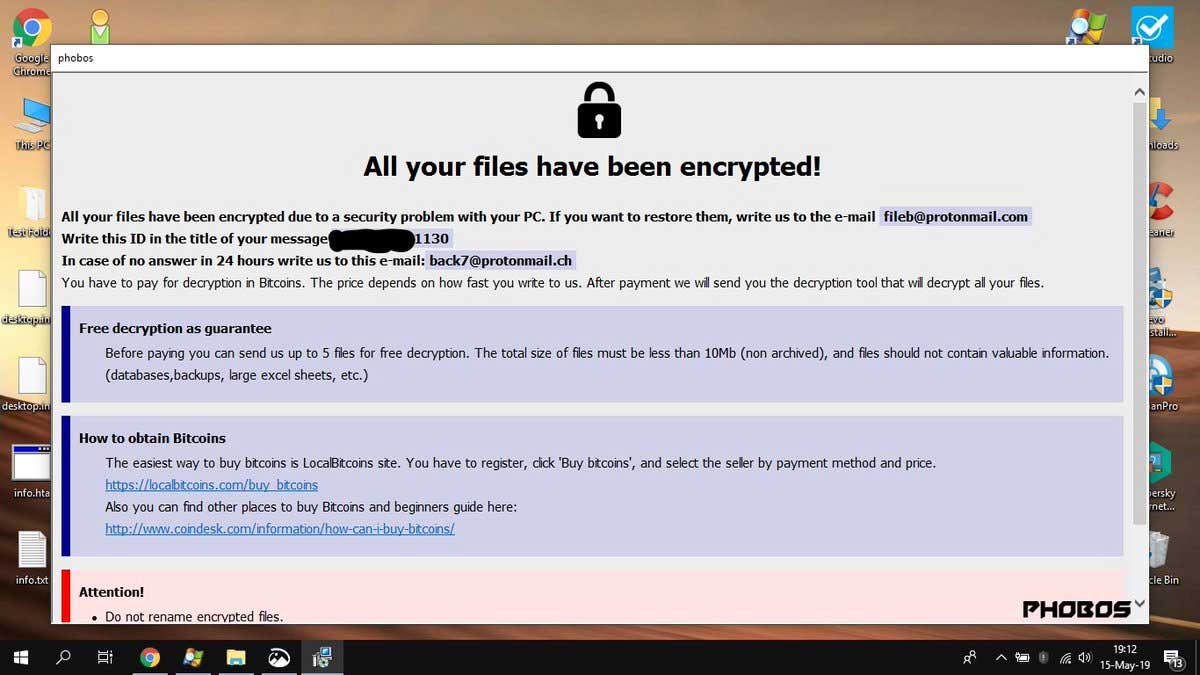Open info.hta file on desktop
The height and width of the screenshot is (675, 1200).
pos(32,471)
